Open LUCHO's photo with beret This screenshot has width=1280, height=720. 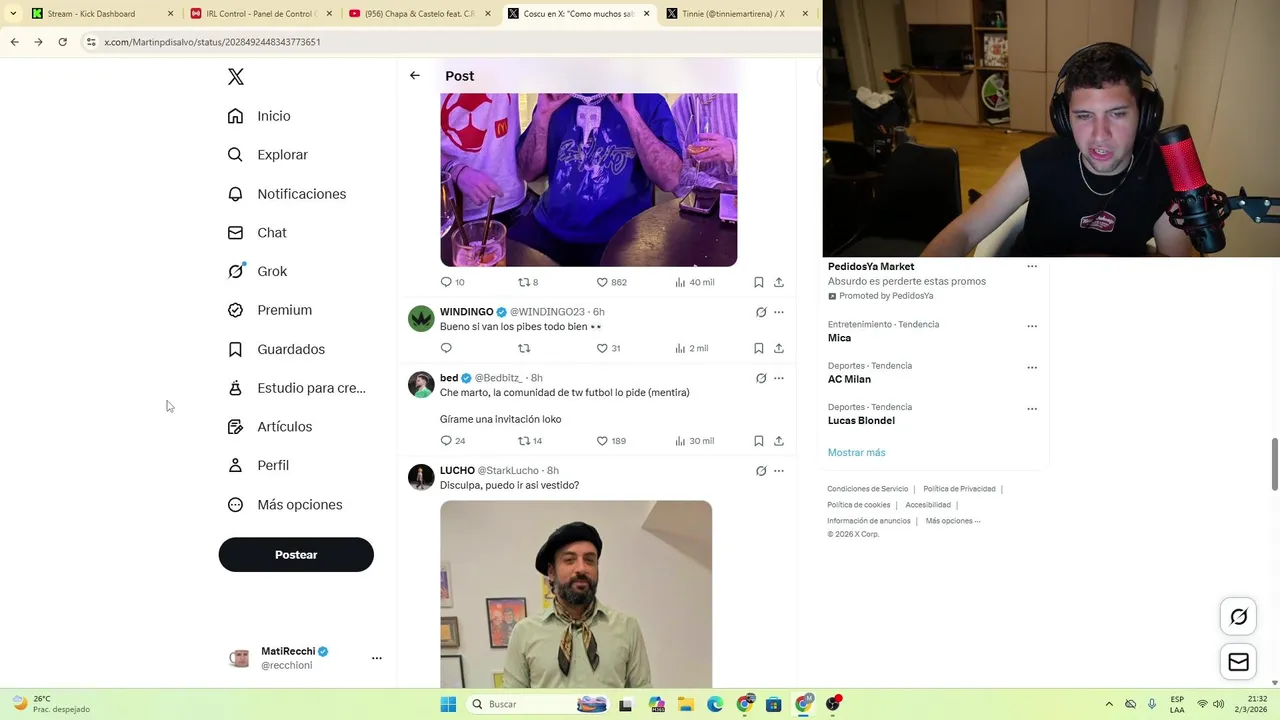(x=576, y=594)
